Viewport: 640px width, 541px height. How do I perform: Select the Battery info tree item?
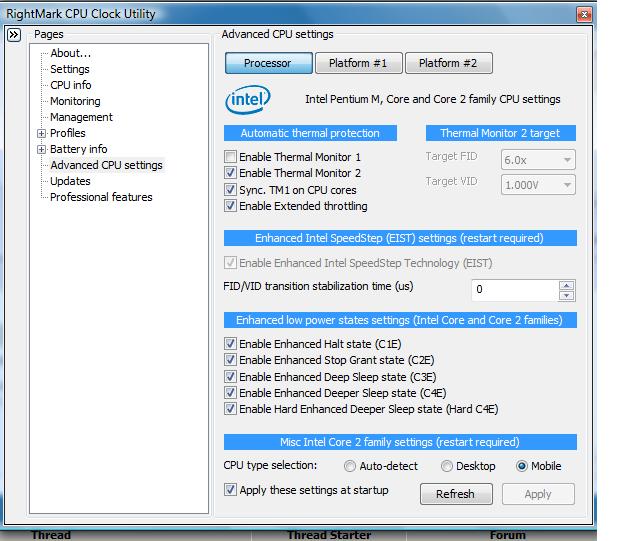(x=78, y=149)
